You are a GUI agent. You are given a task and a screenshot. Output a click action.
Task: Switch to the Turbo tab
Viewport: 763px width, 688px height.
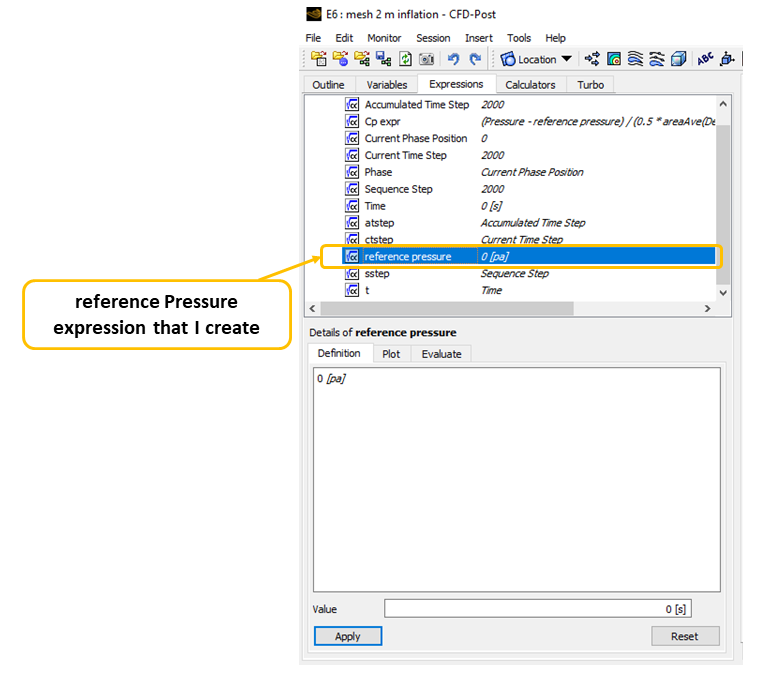click(x=590, y=85)
